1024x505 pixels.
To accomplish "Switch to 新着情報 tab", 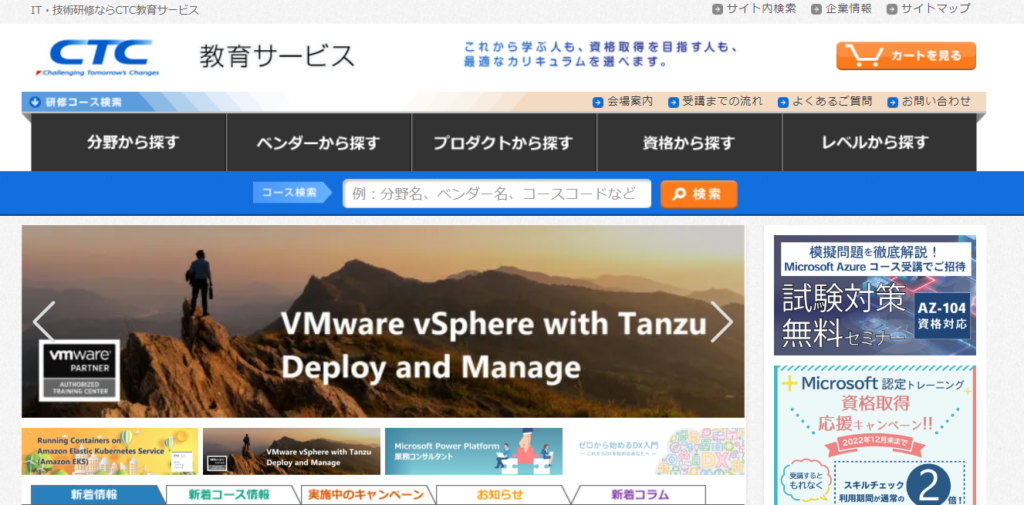I will [x=94, y=495].
